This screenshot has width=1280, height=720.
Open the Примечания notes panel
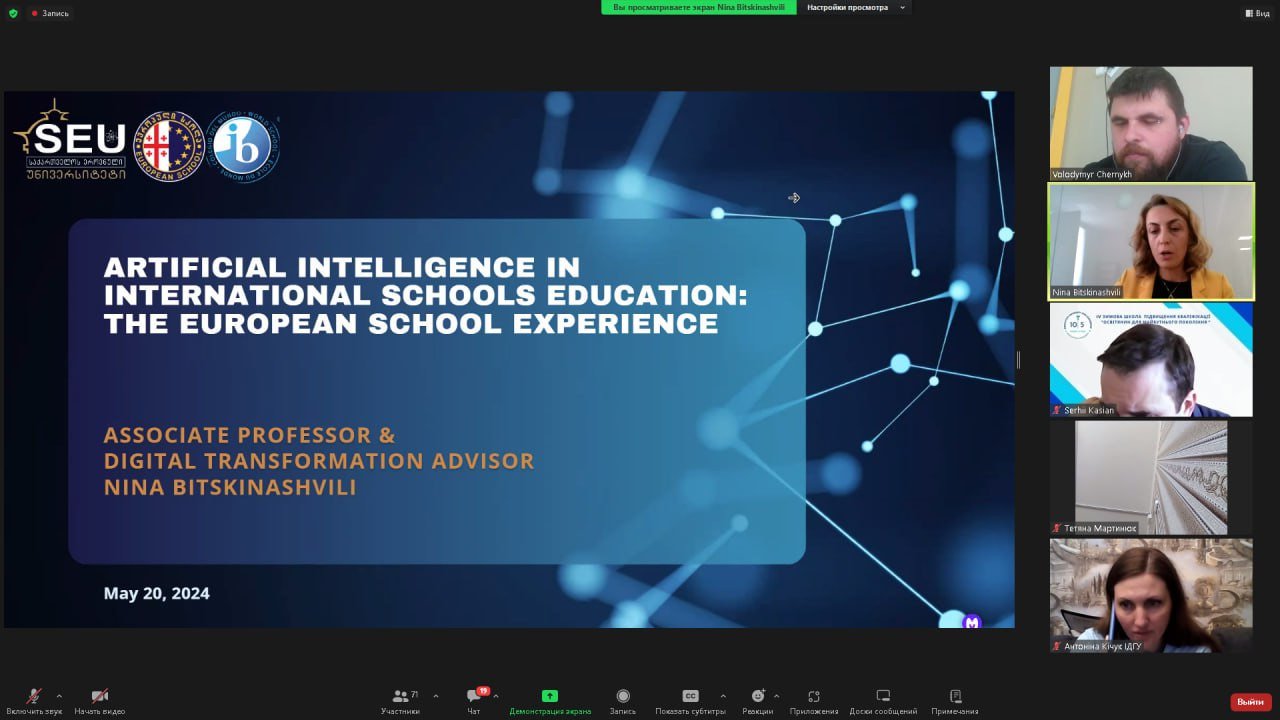pyautogui.click(x=955, y=701)
